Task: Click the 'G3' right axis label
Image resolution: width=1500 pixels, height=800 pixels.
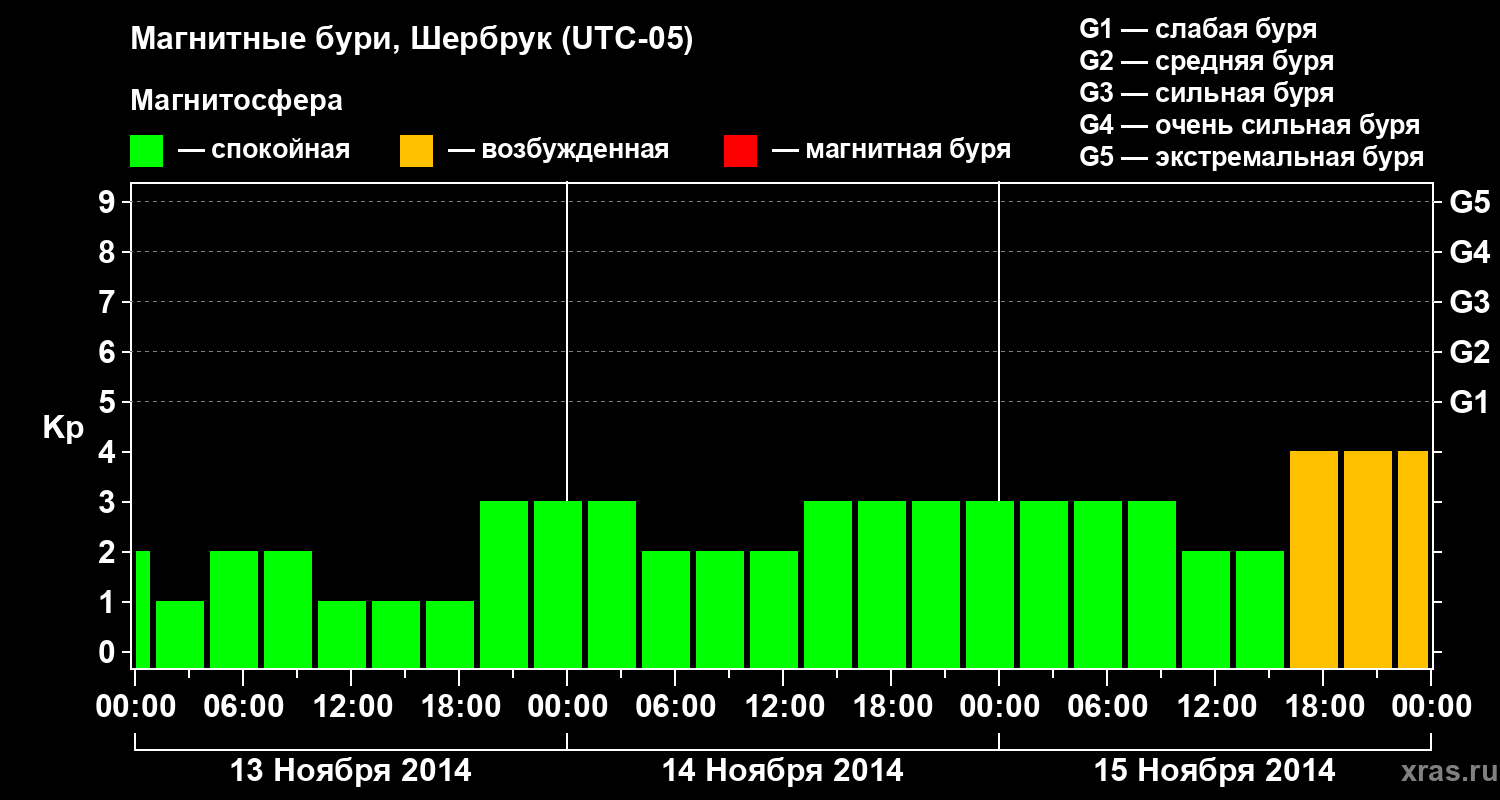Action: click(x=1469, y=302)
